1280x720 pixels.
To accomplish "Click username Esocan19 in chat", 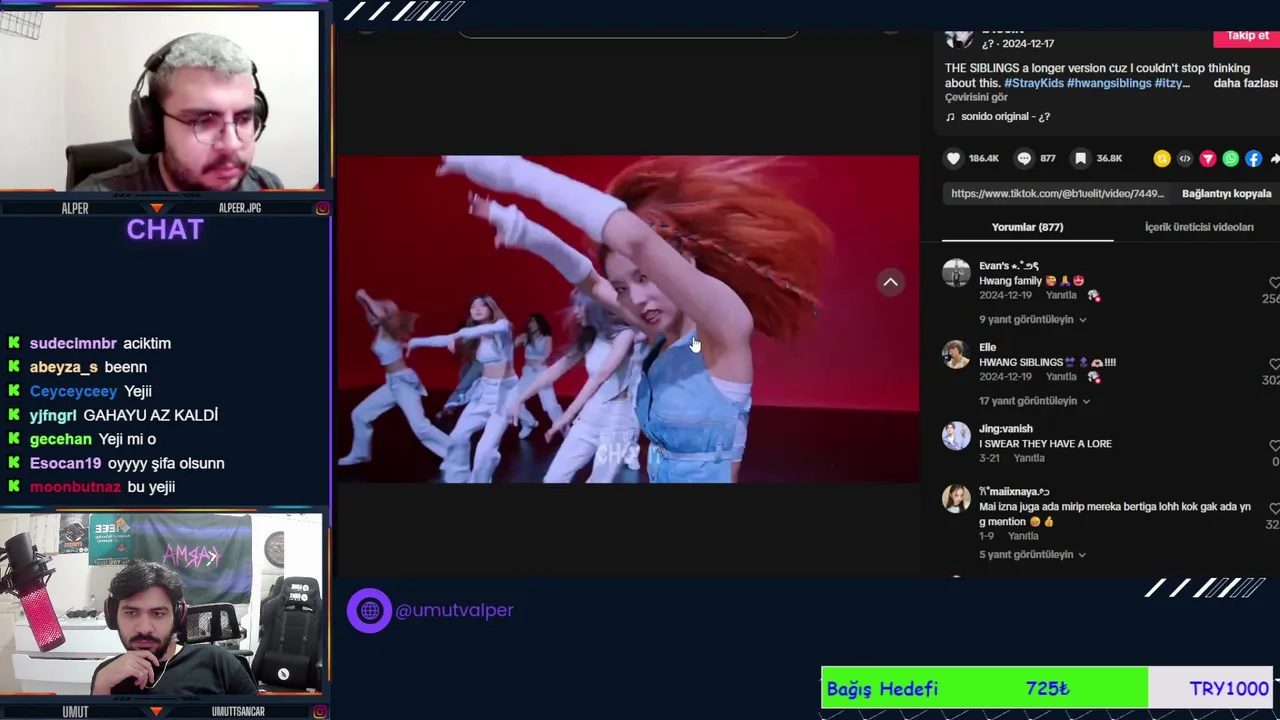I will tap(65, 463).
